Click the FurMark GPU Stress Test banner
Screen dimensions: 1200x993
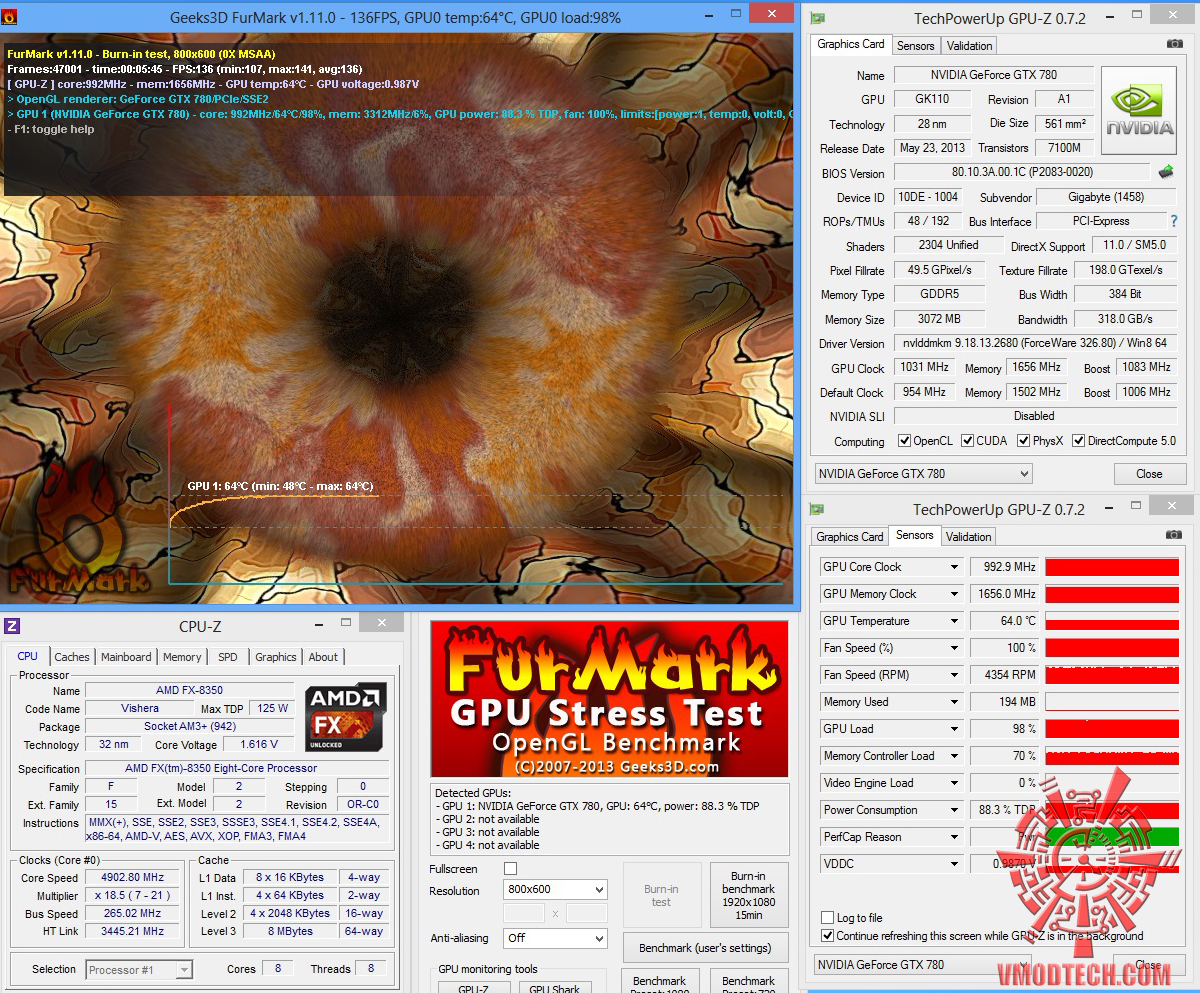click(609, 699)
